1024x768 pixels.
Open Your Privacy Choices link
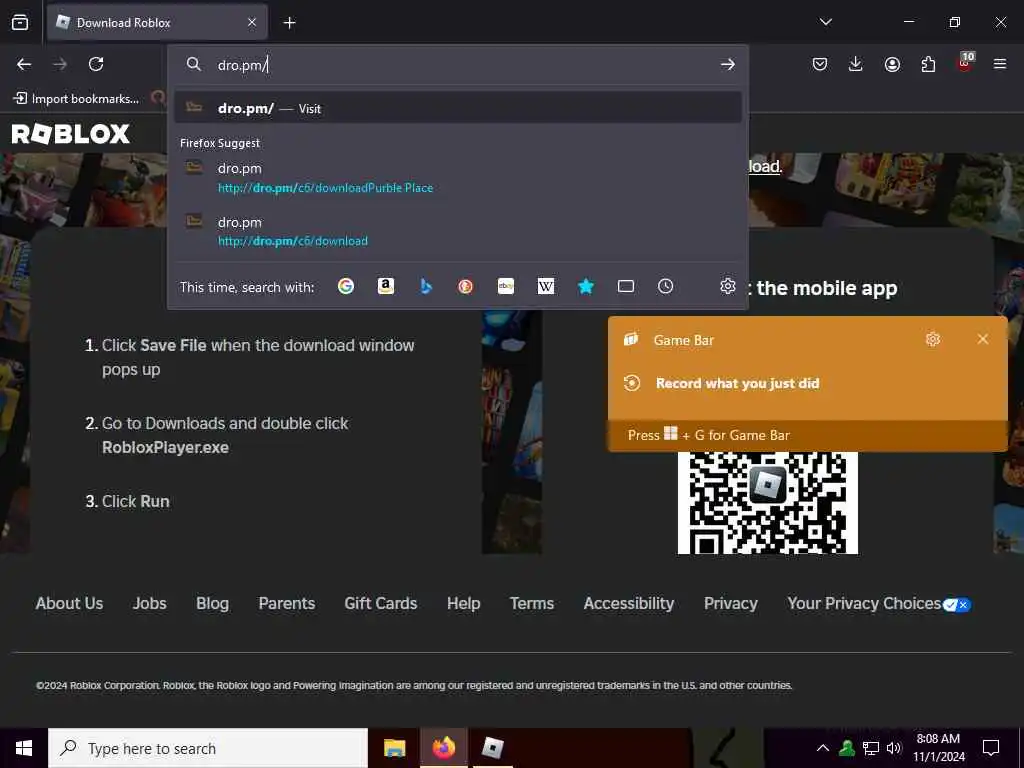click(879, 603)
